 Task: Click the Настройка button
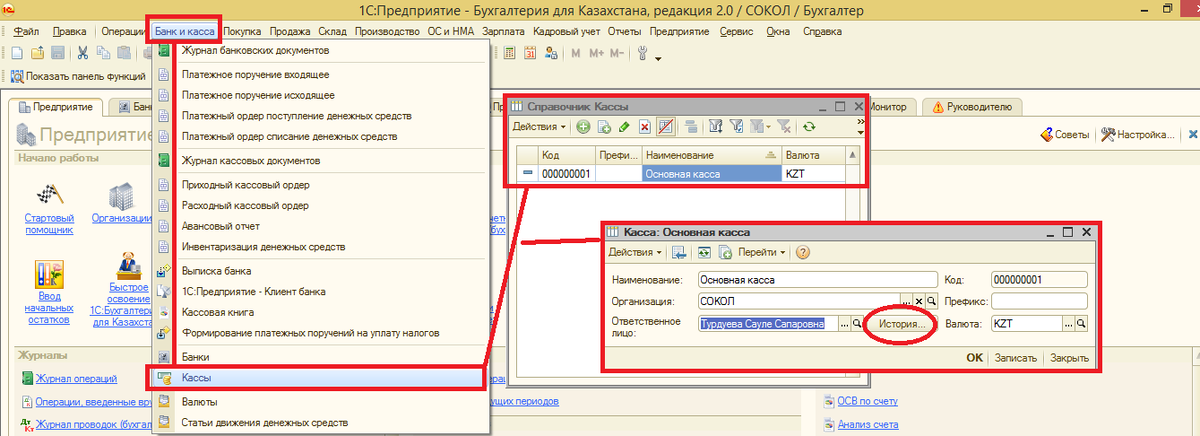click(1138, 134)
